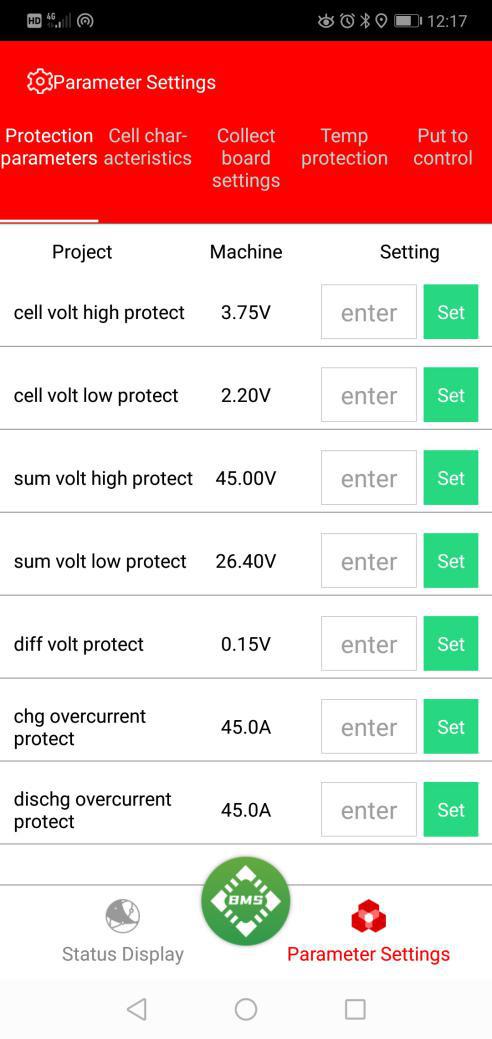This screenshot has width=492, height=1039.
Task: Focus the chg overcurrent protect input
Action: point(369,727)
